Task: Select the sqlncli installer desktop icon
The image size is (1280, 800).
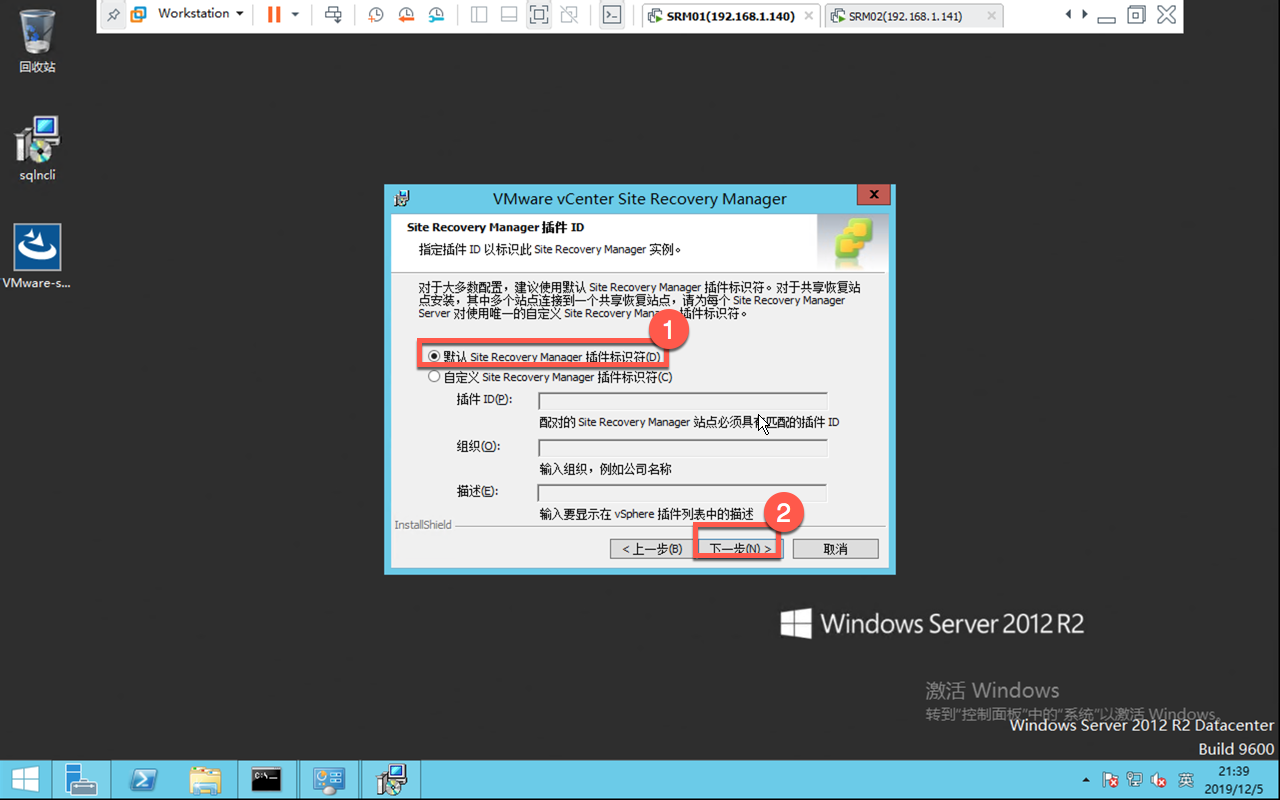Action: [37, 148]
